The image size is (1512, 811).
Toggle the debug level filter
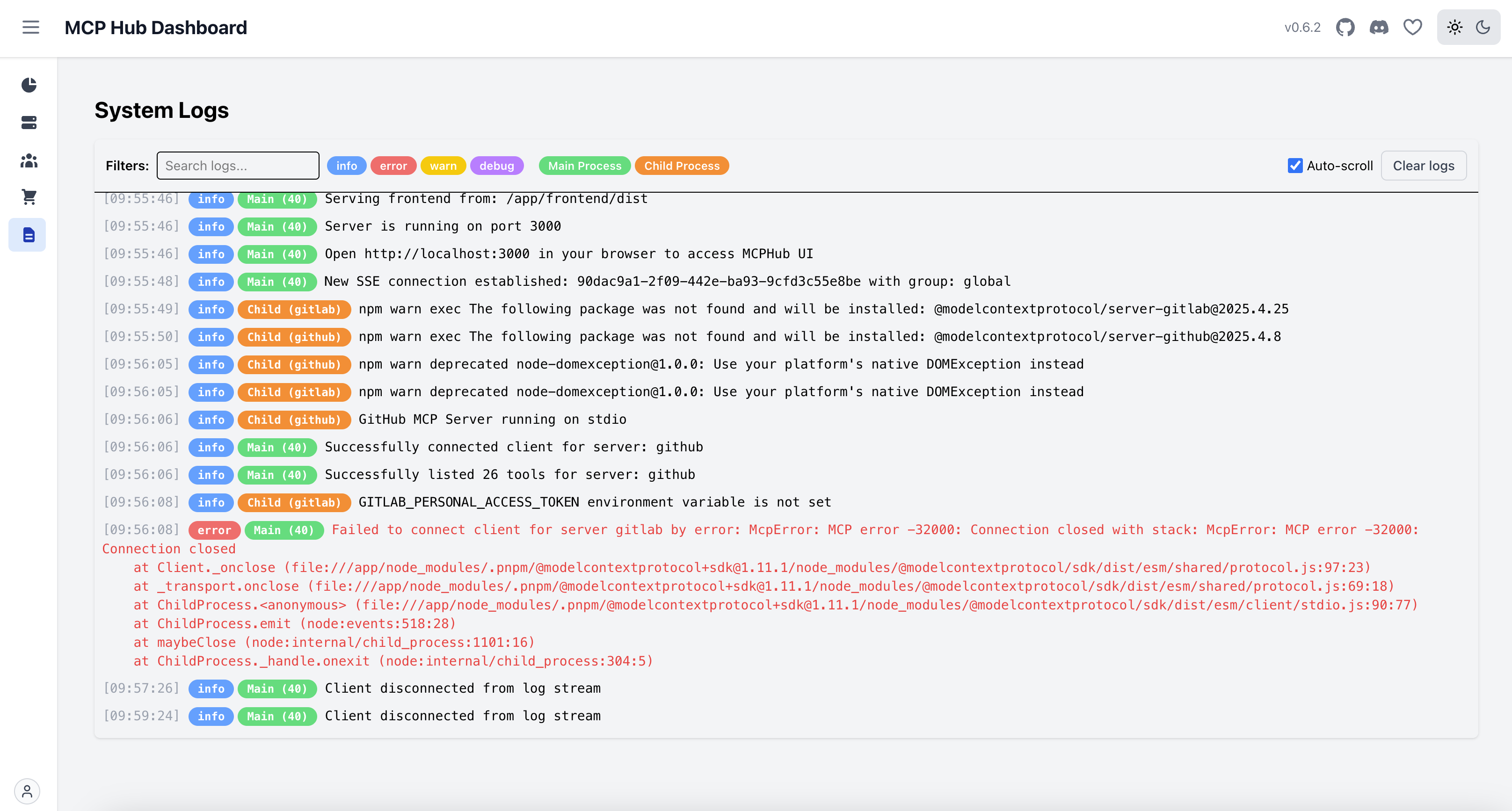[x=496, y=166]
